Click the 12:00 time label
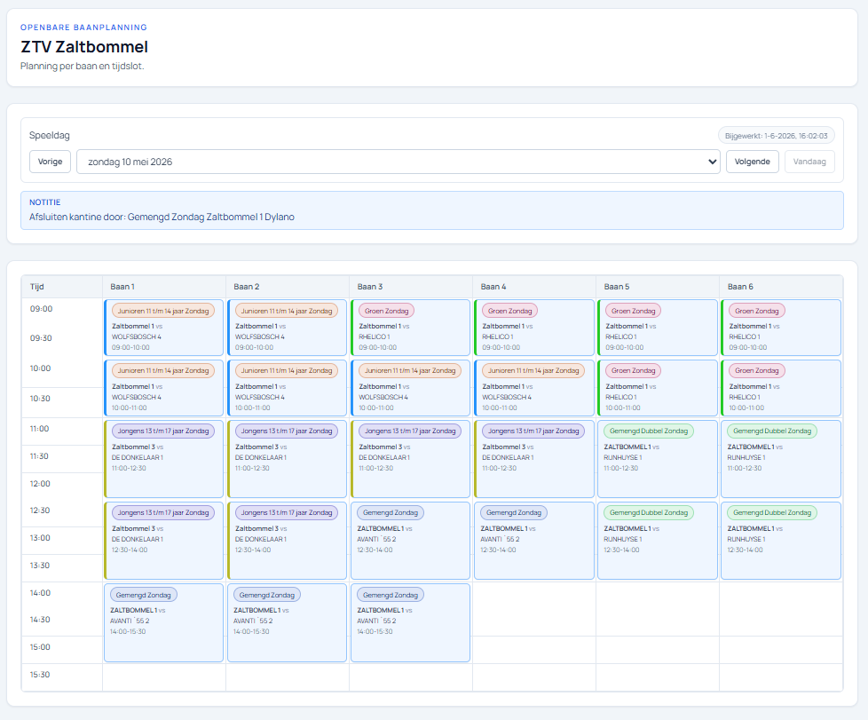Viewport: 868px width, 720px height. point(40,484)
